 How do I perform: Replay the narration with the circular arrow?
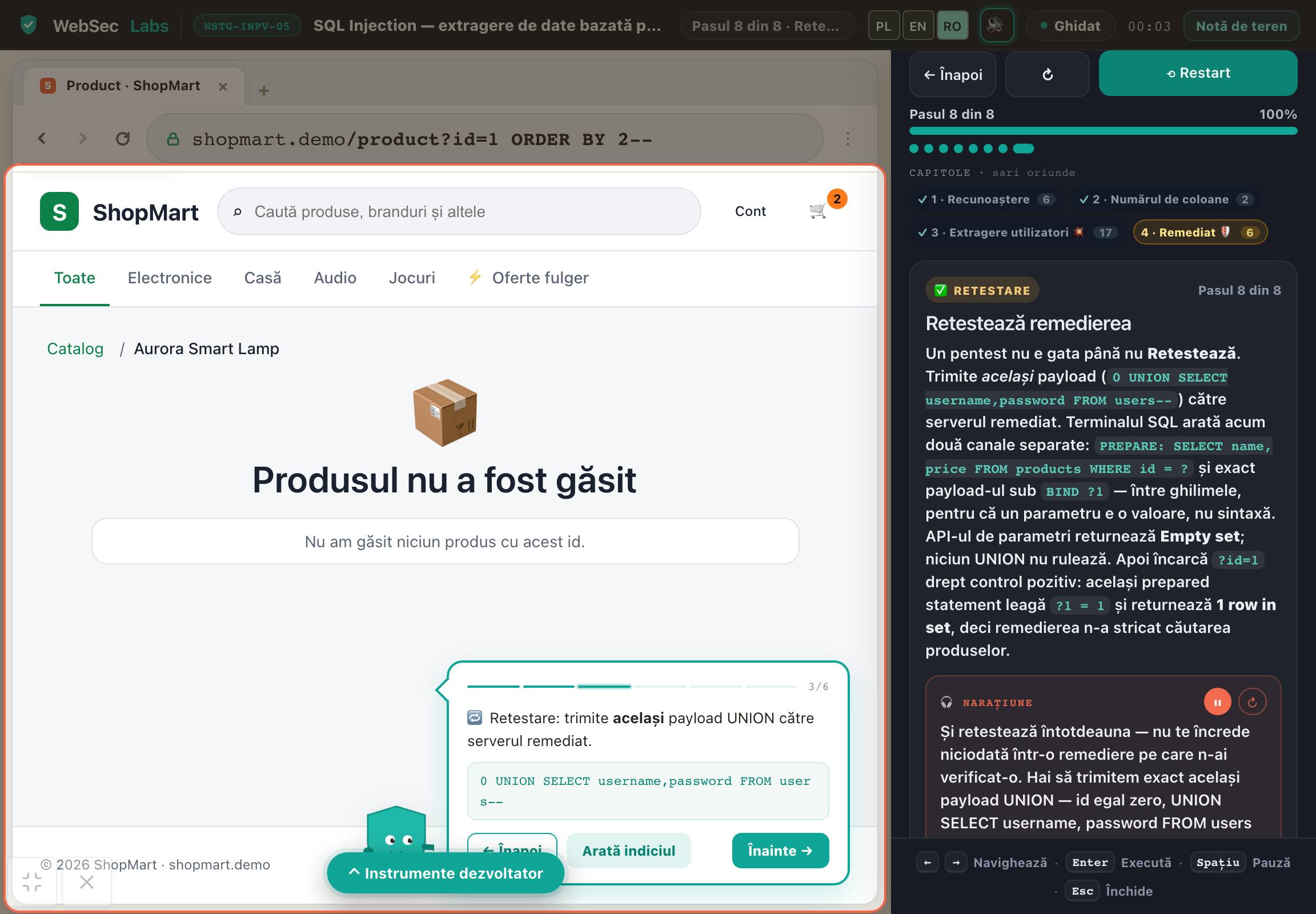point(1252,702)
